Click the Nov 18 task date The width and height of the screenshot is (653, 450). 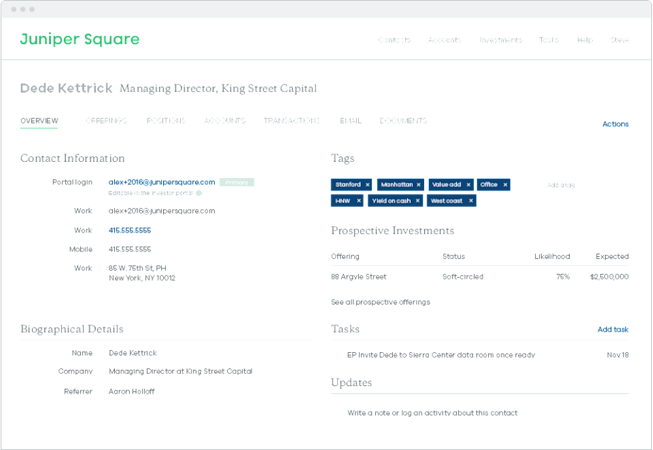click(618, 355)
